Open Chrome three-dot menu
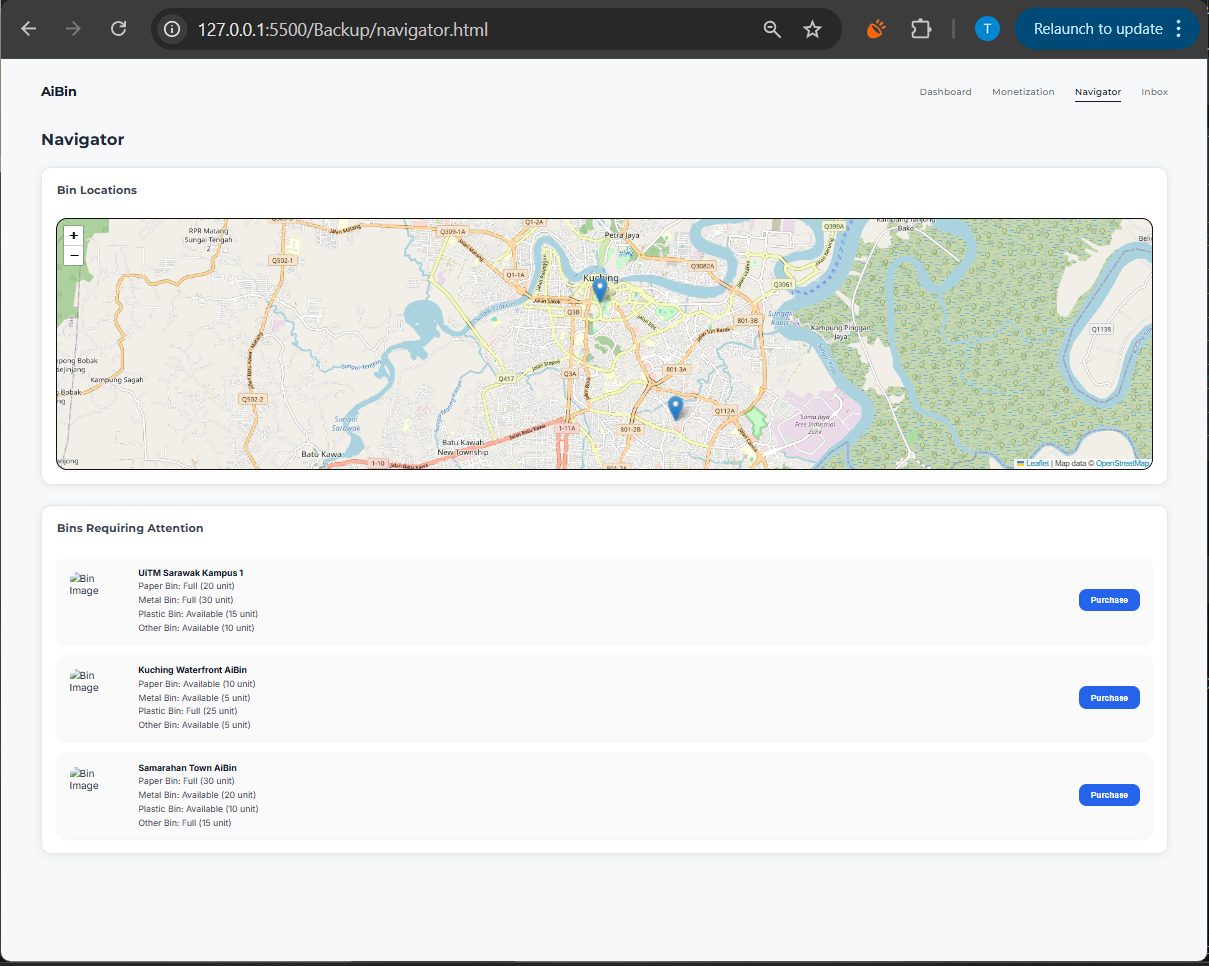This screenshot has width=1209, height=966. (x=1181, y=29)
